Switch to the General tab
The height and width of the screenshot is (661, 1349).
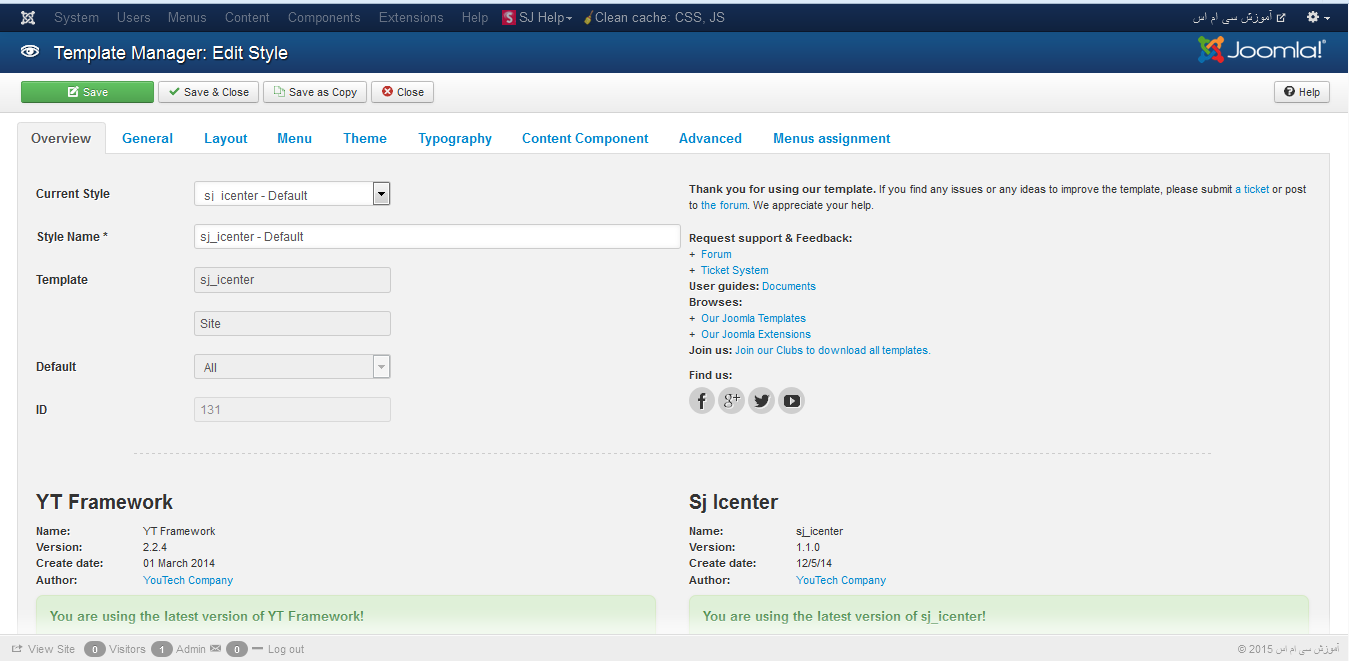point(147,139)
